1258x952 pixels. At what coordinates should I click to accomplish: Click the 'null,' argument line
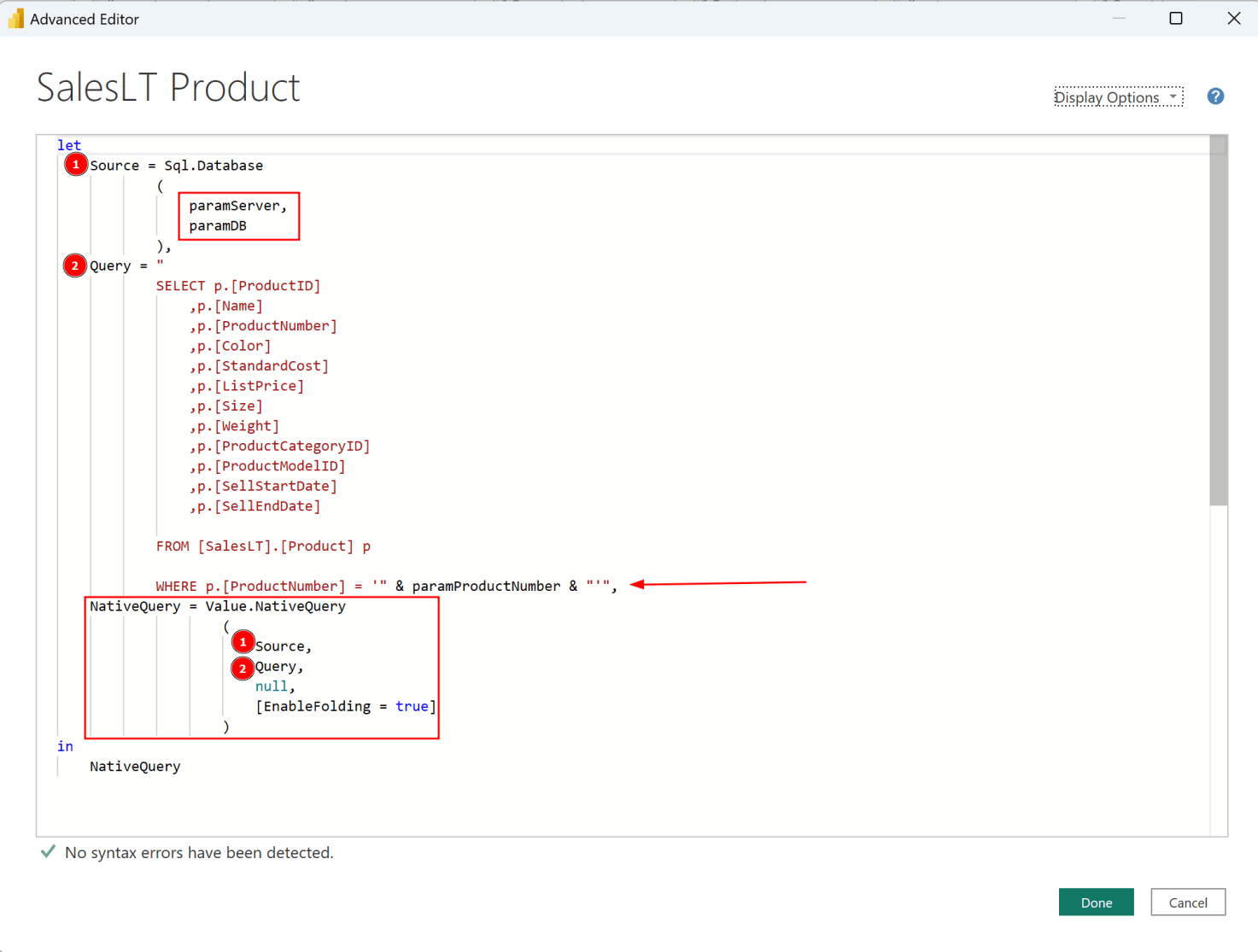click(x=275, y=686)
